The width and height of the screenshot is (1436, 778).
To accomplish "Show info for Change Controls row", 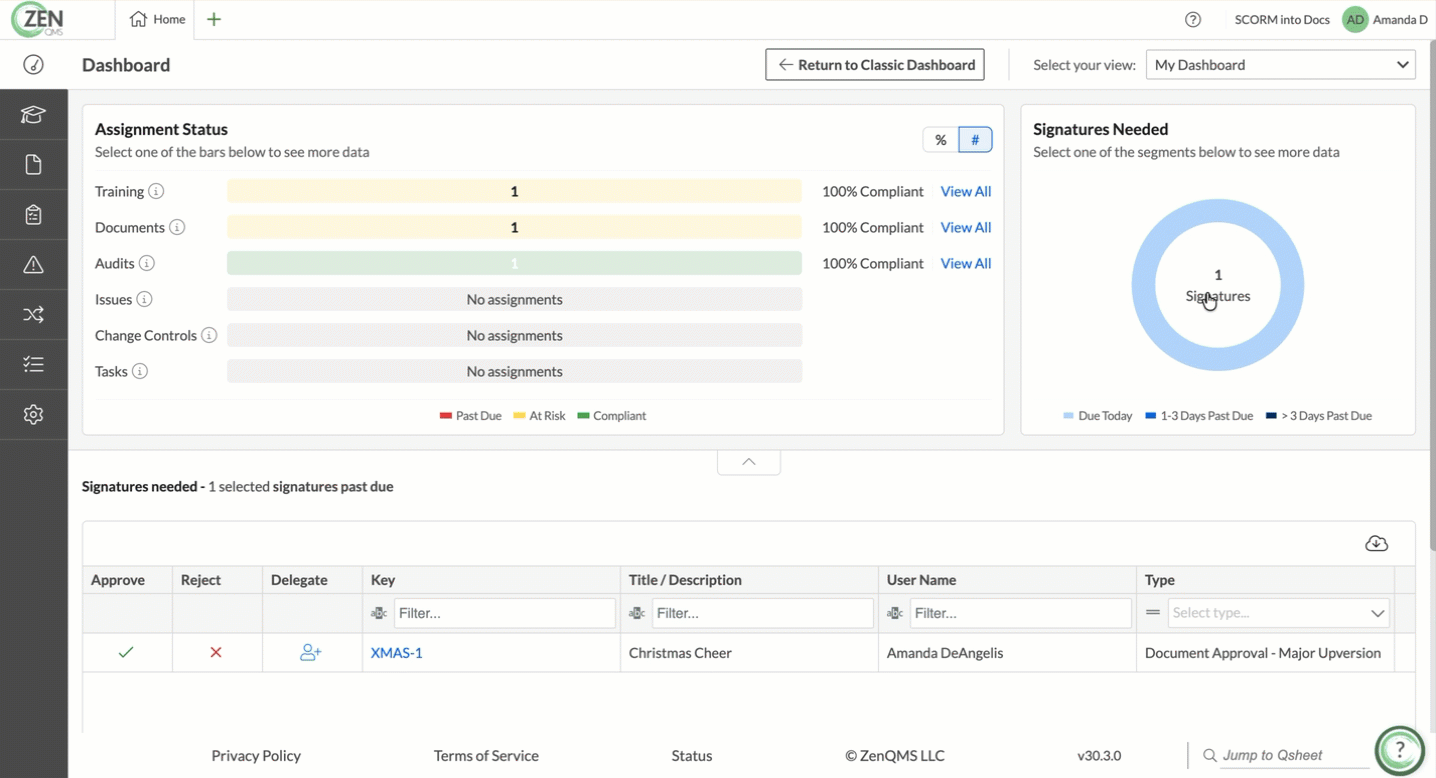I will 209,335.
